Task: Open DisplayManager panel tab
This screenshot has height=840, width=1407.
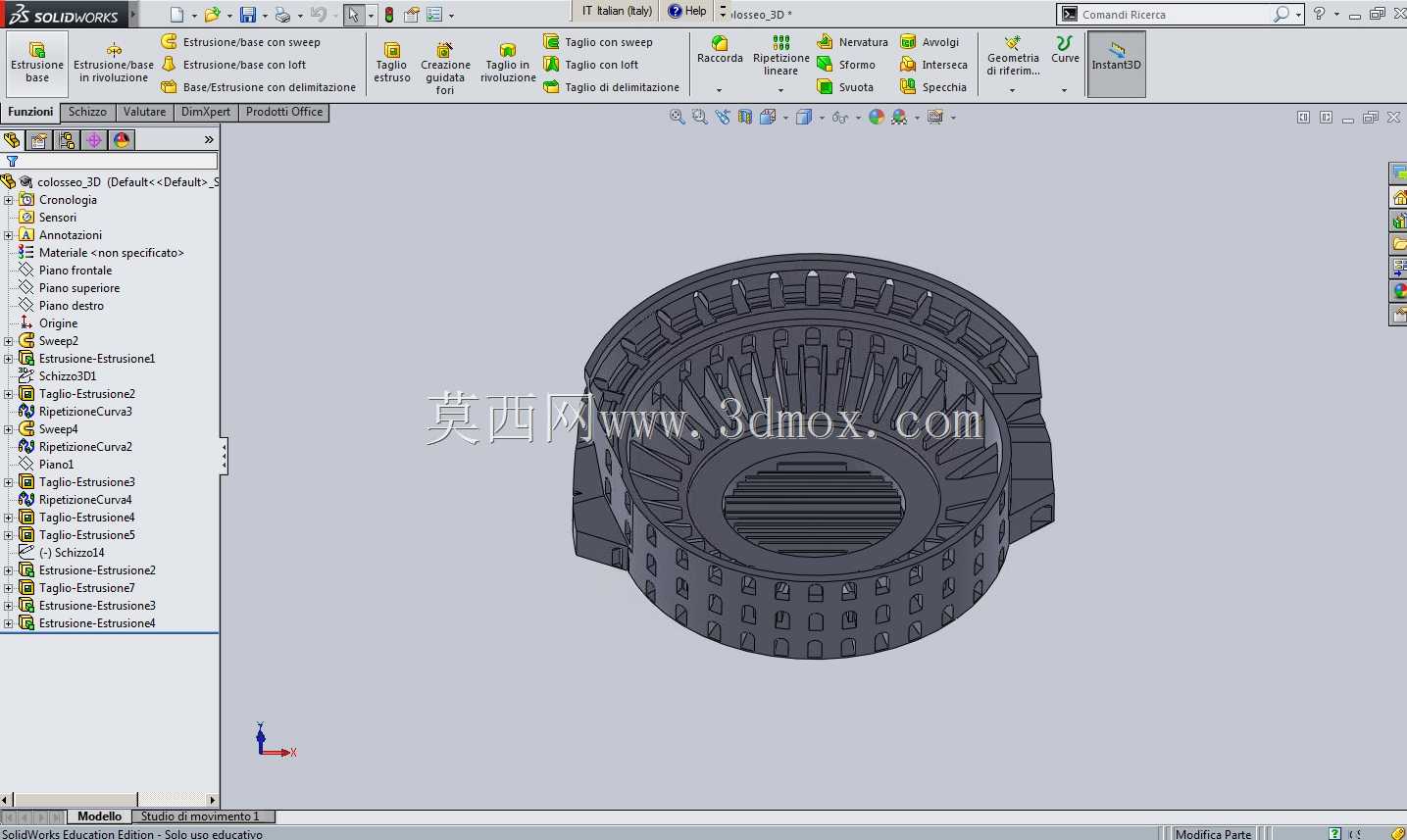Action: pos(122,140)
